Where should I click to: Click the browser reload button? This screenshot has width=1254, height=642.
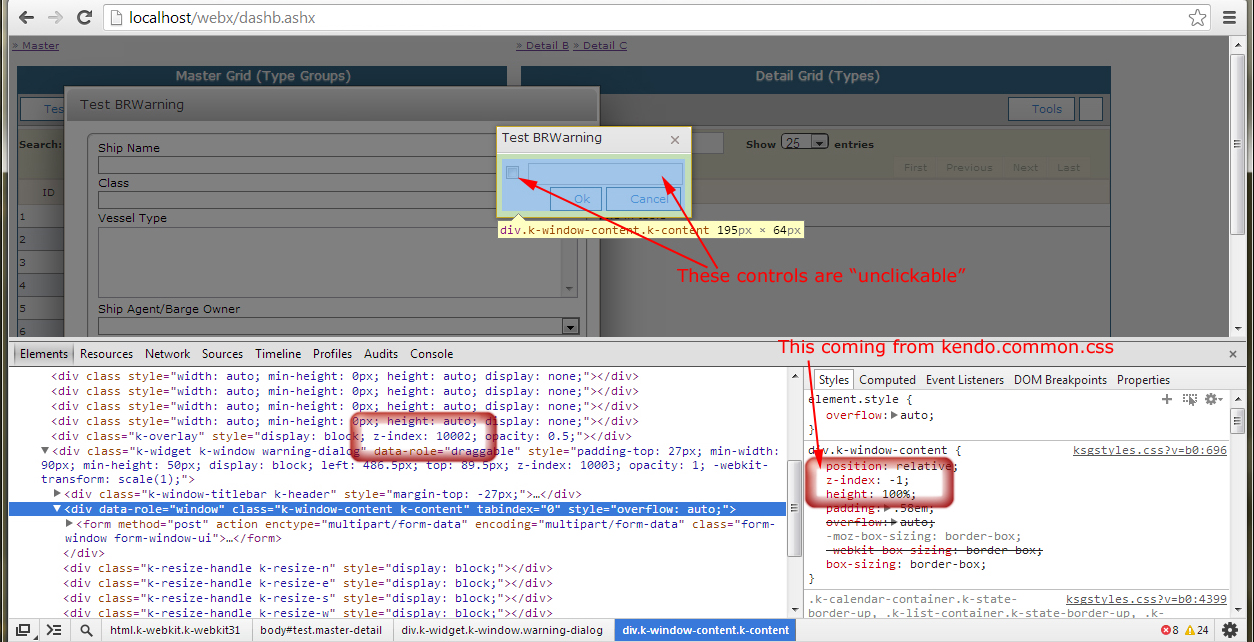tap(84, 17)
